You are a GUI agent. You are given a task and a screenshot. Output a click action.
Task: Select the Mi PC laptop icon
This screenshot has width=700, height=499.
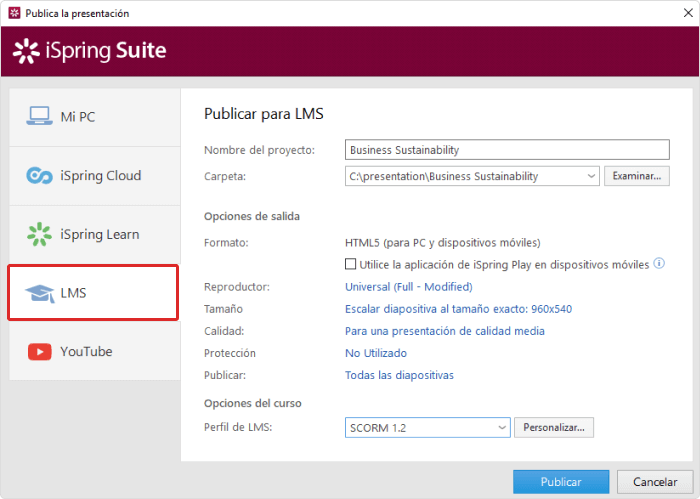pos(39,116)
